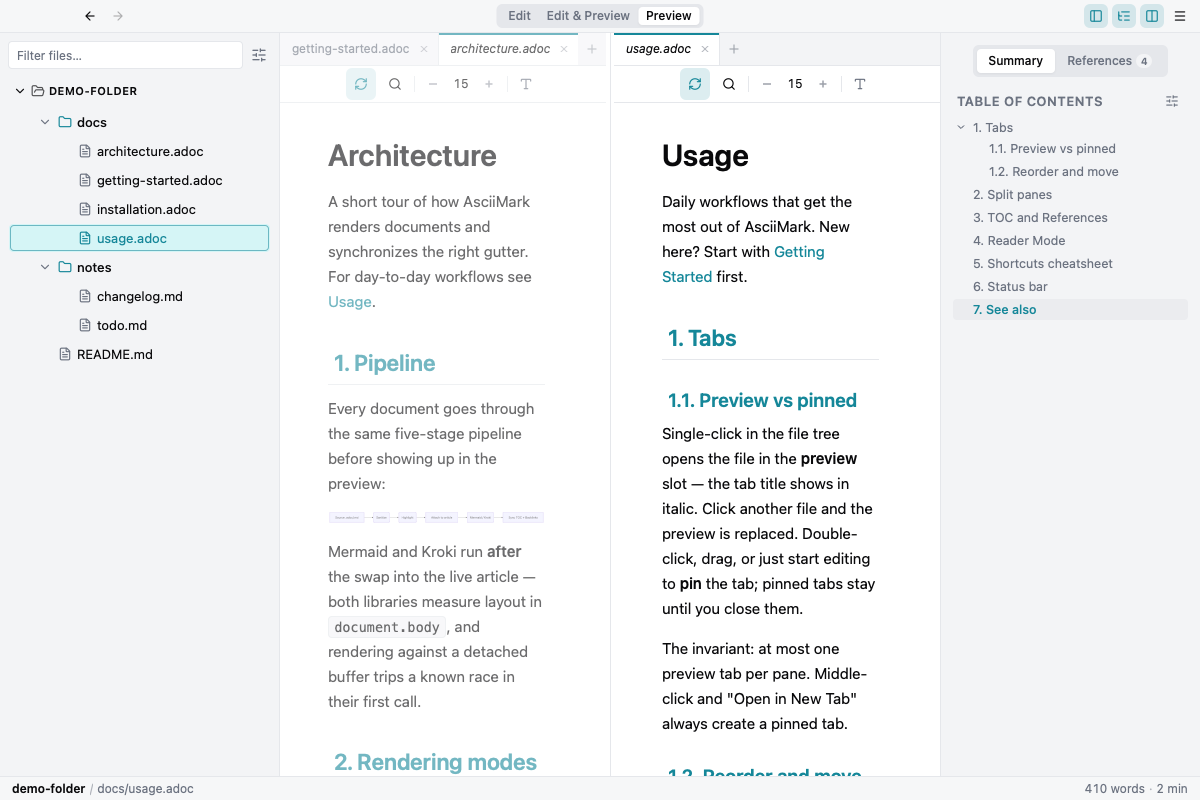Increase font size in Usage pane
Screen dimensions: 1200x800
pyautogui.click(x=823, y=84)
